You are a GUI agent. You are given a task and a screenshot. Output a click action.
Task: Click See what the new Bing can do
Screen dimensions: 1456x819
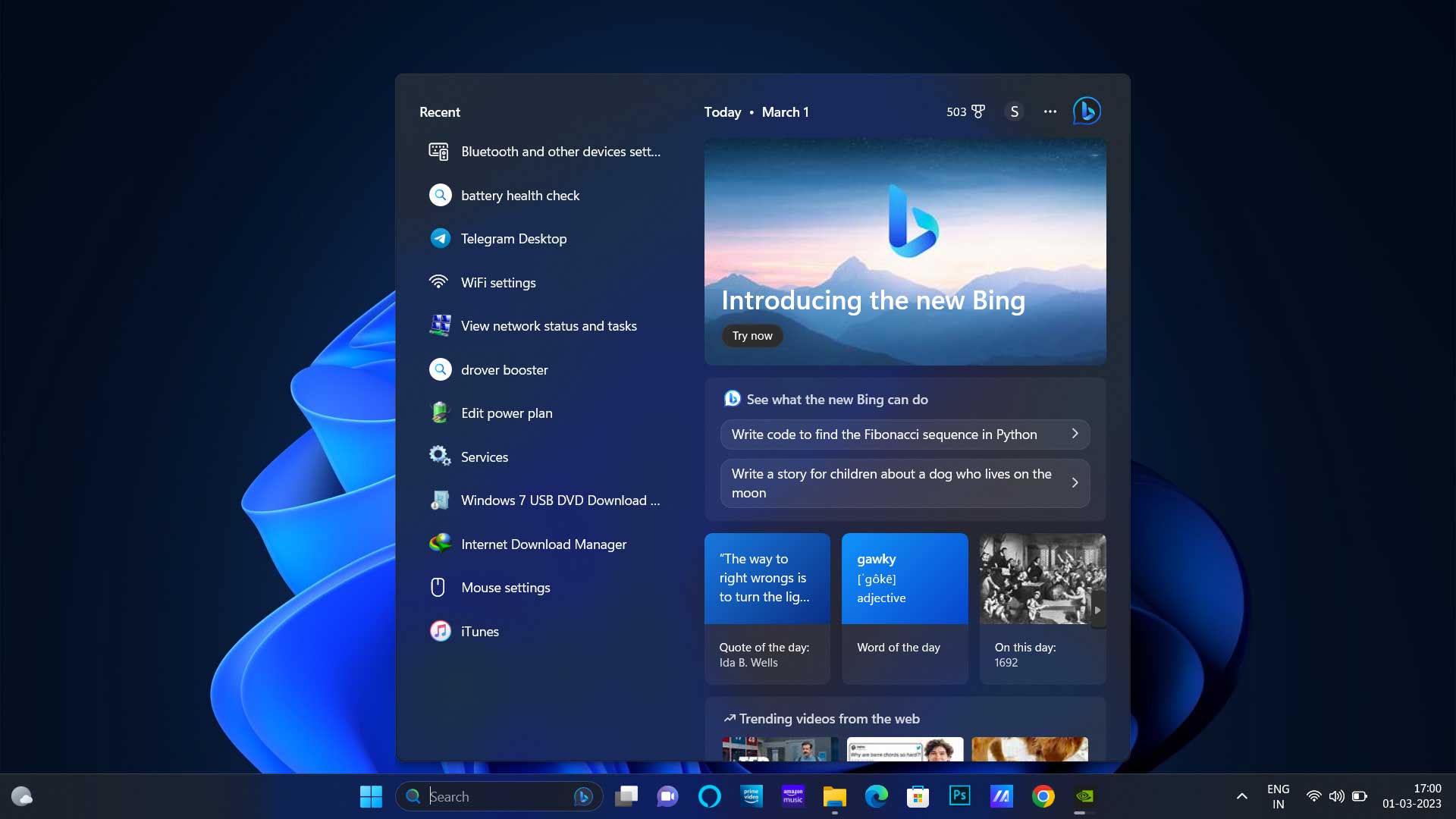(837, 400)
